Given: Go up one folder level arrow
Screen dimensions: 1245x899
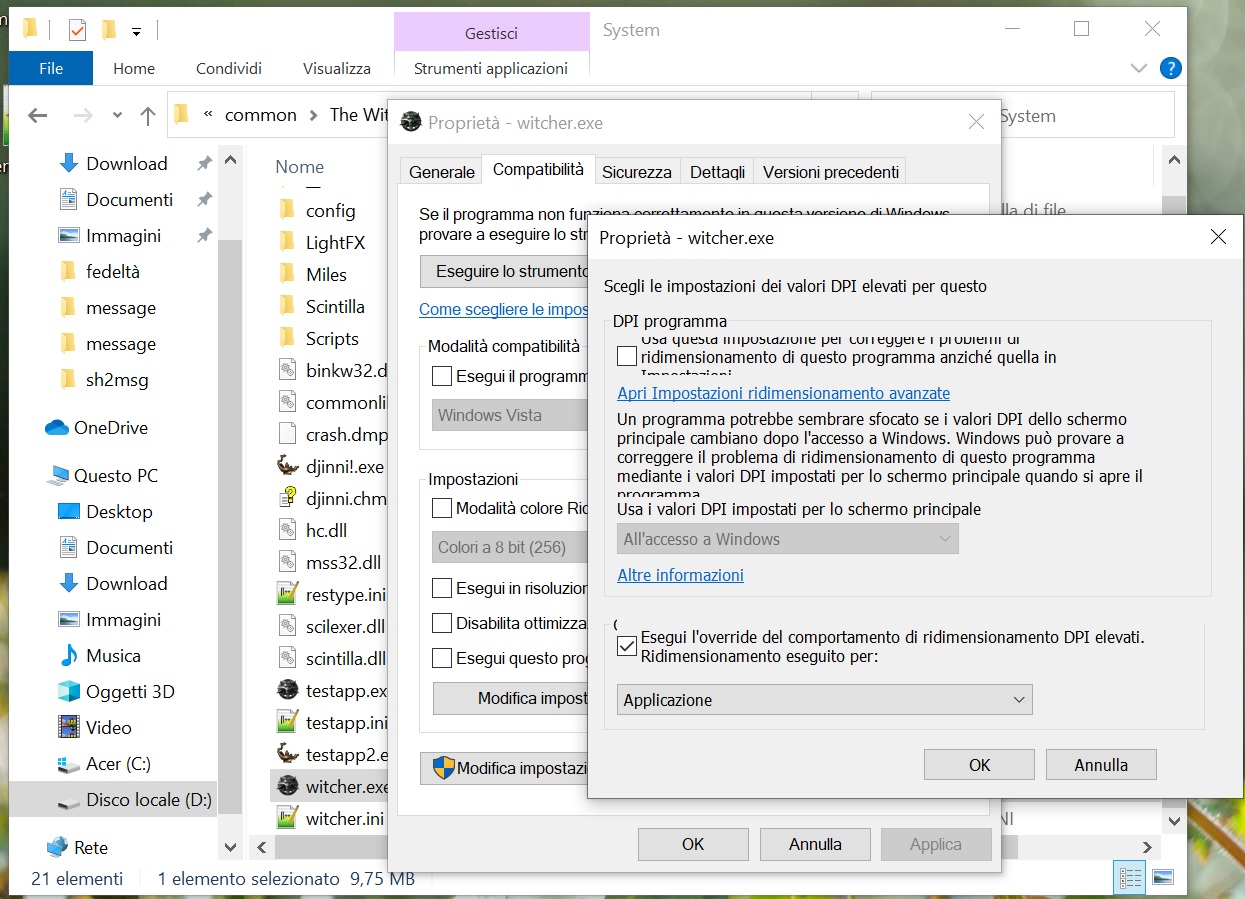Looking at the screenshot, I should [x=148, y=116].
